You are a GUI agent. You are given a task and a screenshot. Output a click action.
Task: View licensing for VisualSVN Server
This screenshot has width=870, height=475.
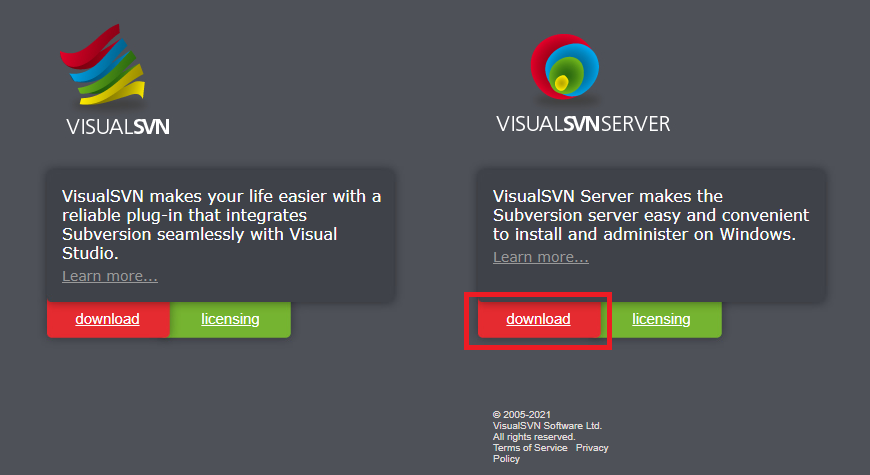point(661,319)
